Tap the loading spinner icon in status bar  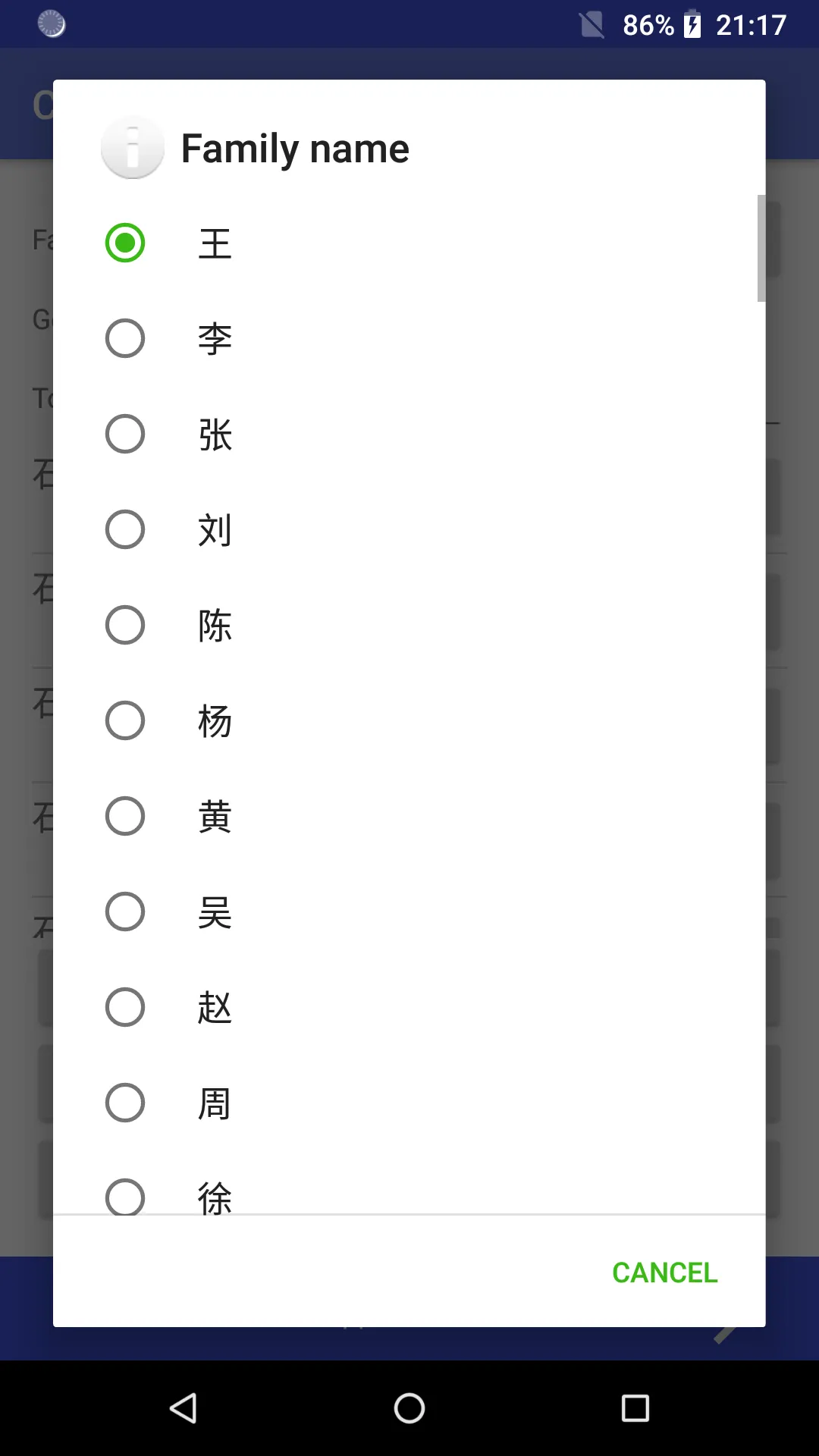[x=52, y=24]
